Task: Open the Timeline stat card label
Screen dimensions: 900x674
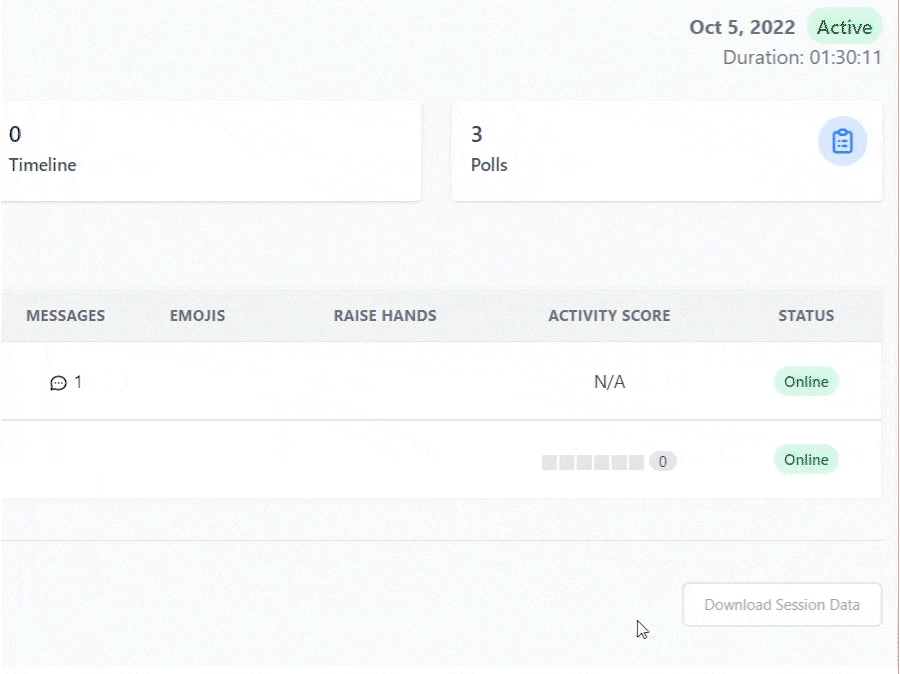Action: point(43,165)
